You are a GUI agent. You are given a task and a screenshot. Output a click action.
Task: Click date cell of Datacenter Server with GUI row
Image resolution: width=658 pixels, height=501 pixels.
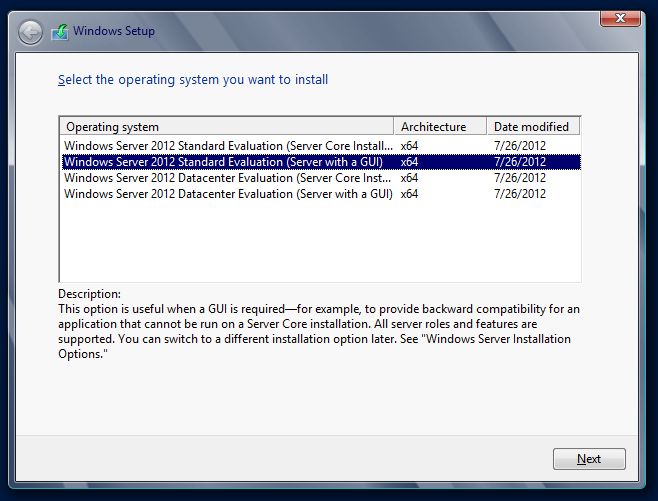519,194
